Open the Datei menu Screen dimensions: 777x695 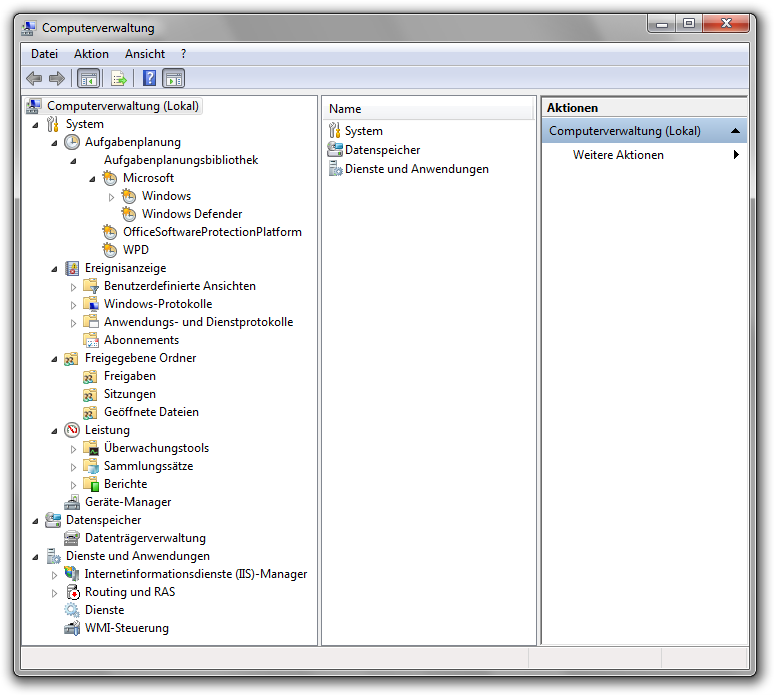click(x=44, y=54)
